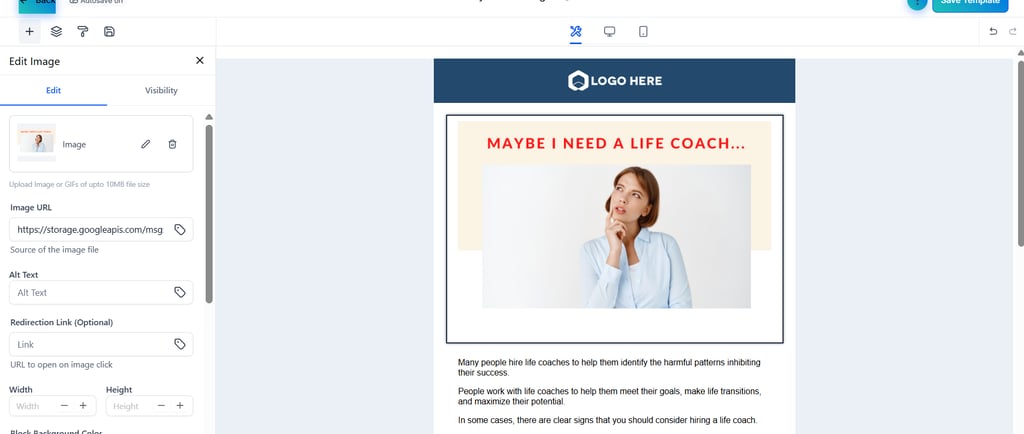Screen dimensions: 1024x434
Task: Select the life coach image in canvas
Action: click(x=615, y=229)
